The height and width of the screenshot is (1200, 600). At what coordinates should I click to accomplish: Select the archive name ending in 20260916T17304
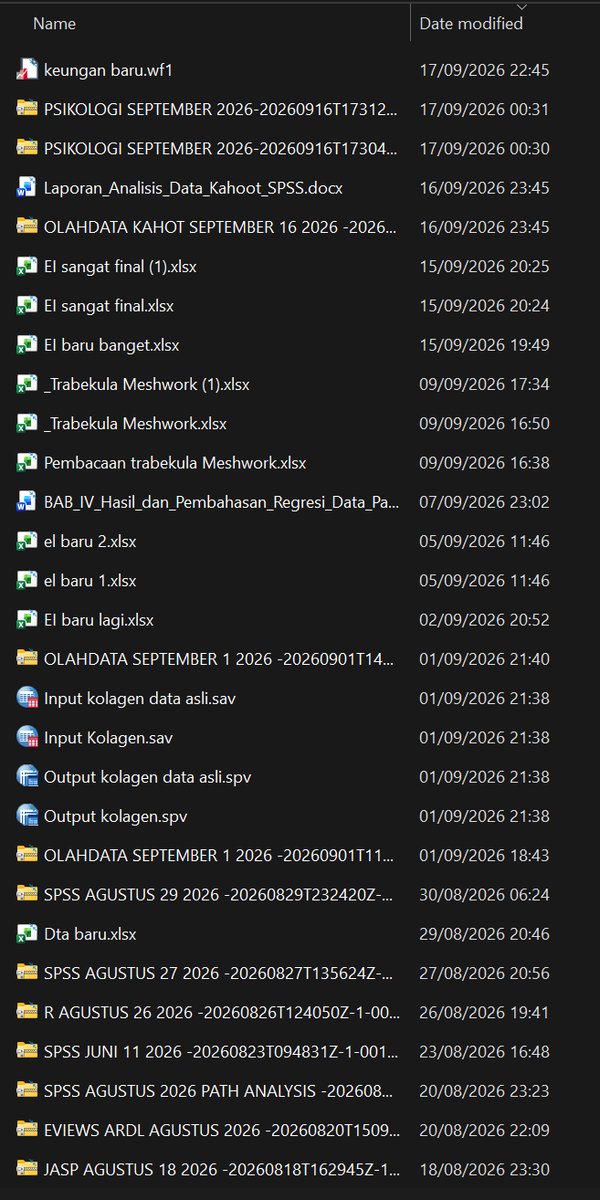[220, 148]
